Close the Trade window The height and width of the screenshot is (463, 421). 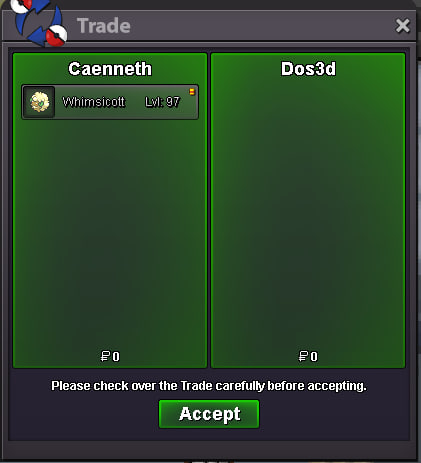tap(402, 25)
